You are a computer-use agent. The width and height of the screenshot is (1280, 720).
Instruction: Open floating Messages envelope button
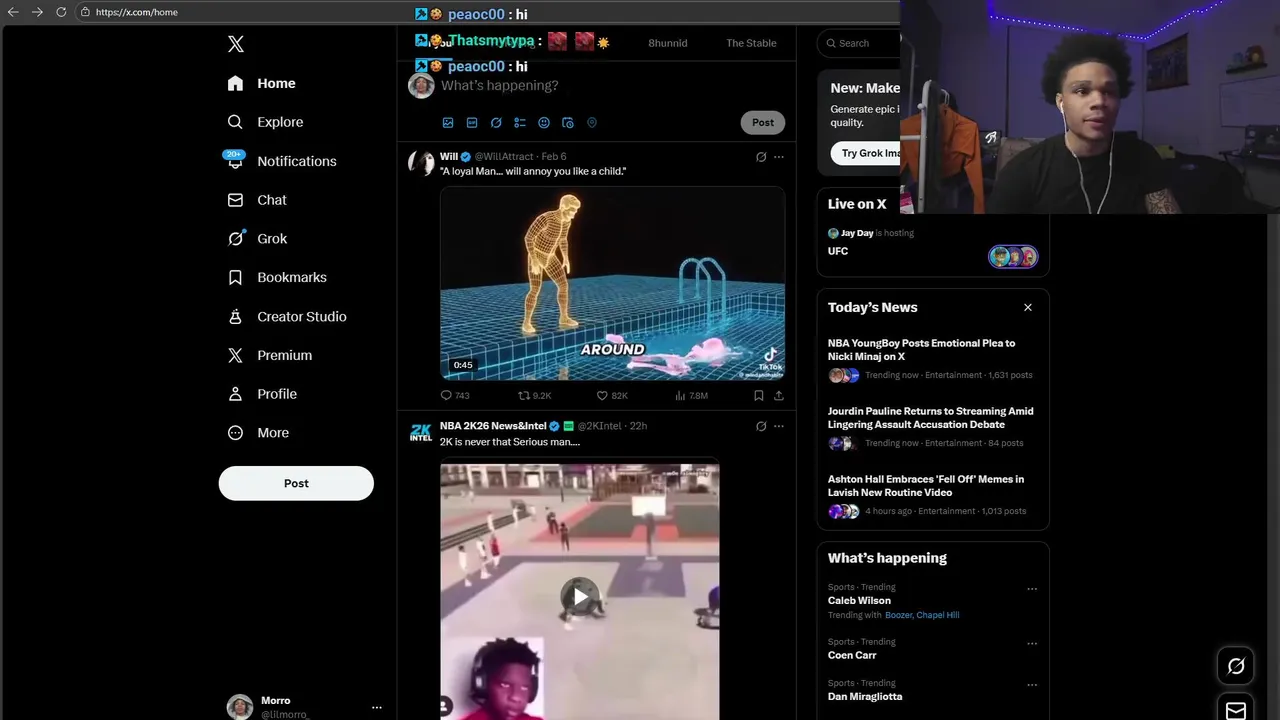click(x=1236, y=710)
